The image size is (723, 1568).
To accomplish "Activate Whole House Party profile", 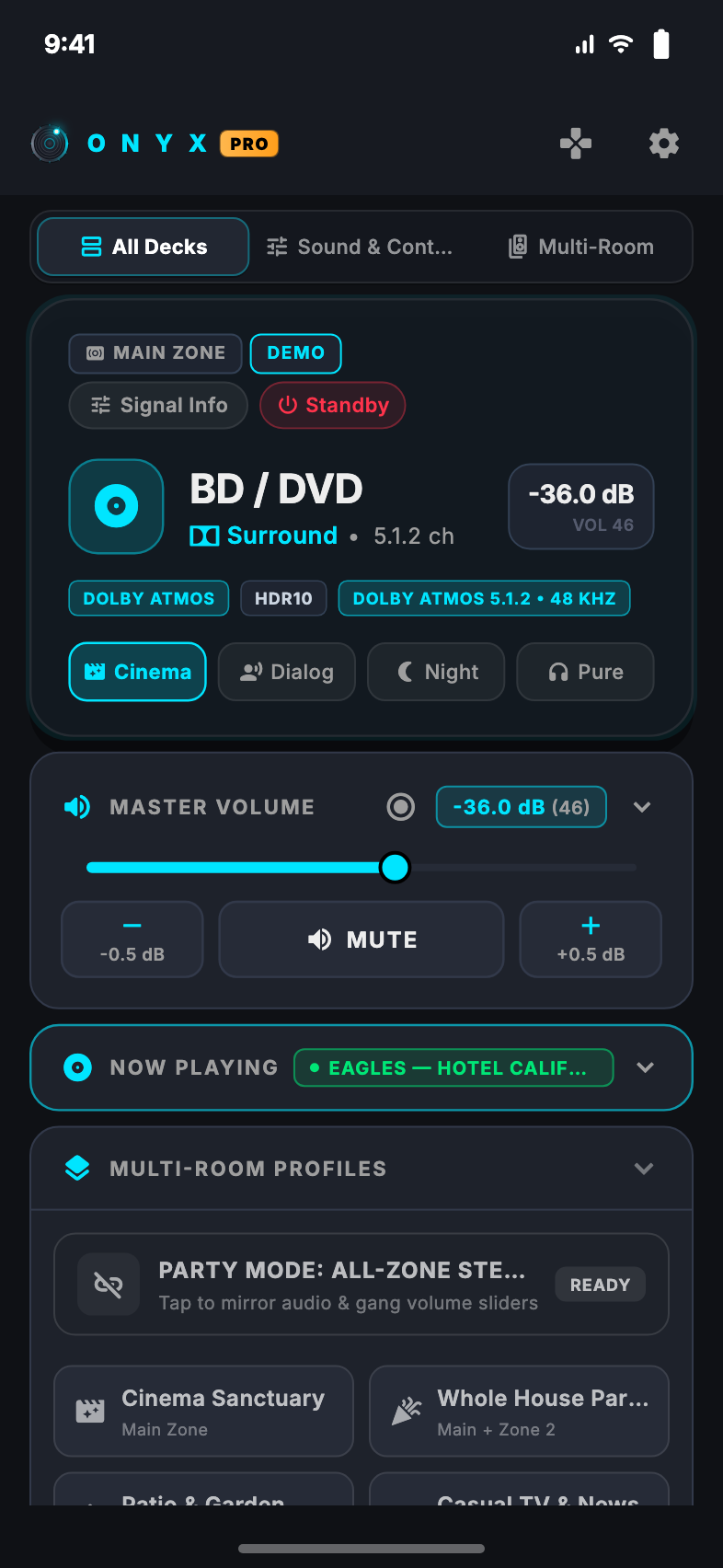I will tap(519, 1411).
